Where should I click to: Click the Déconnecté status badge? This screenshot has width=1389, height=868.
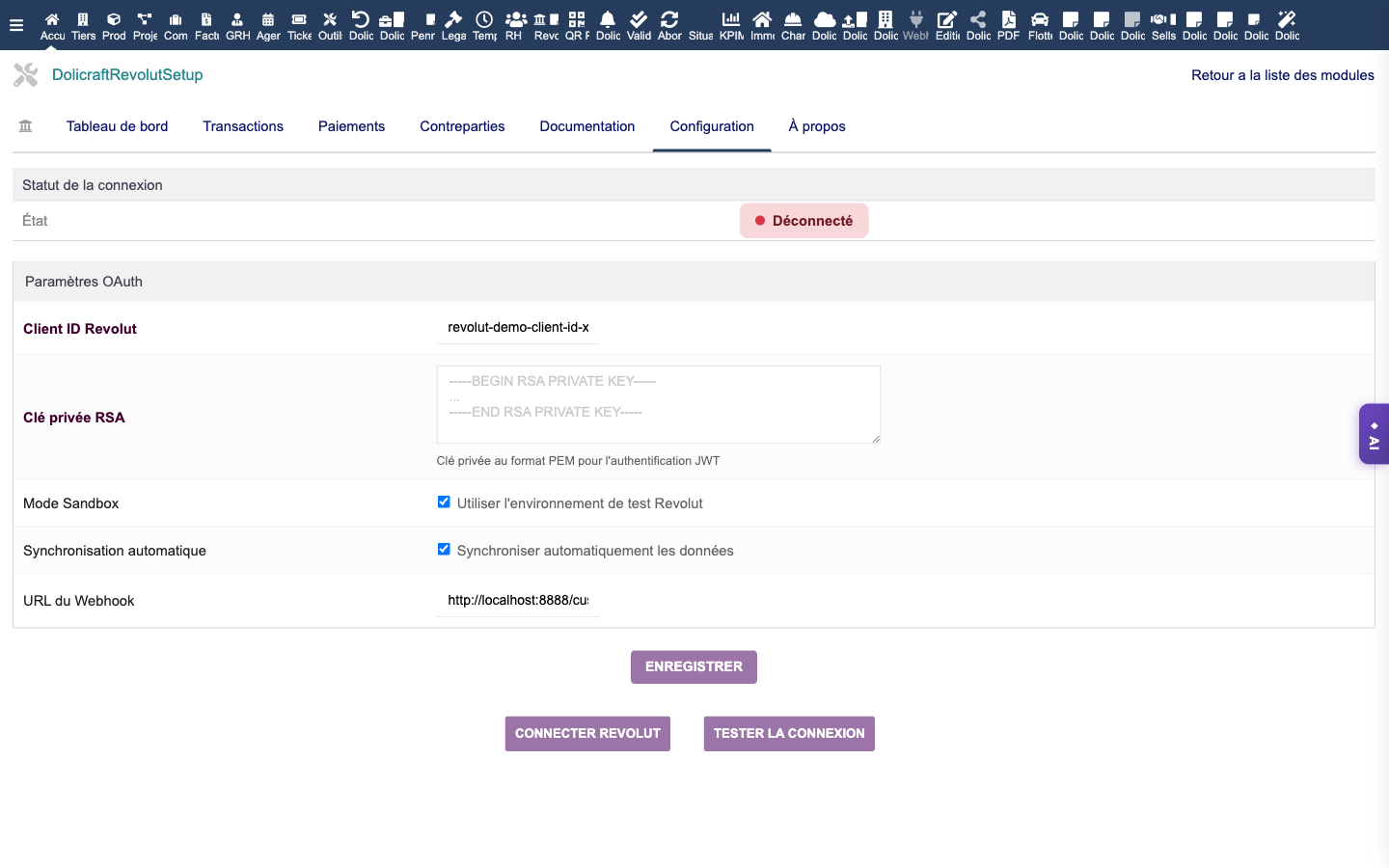click(804, 221)
